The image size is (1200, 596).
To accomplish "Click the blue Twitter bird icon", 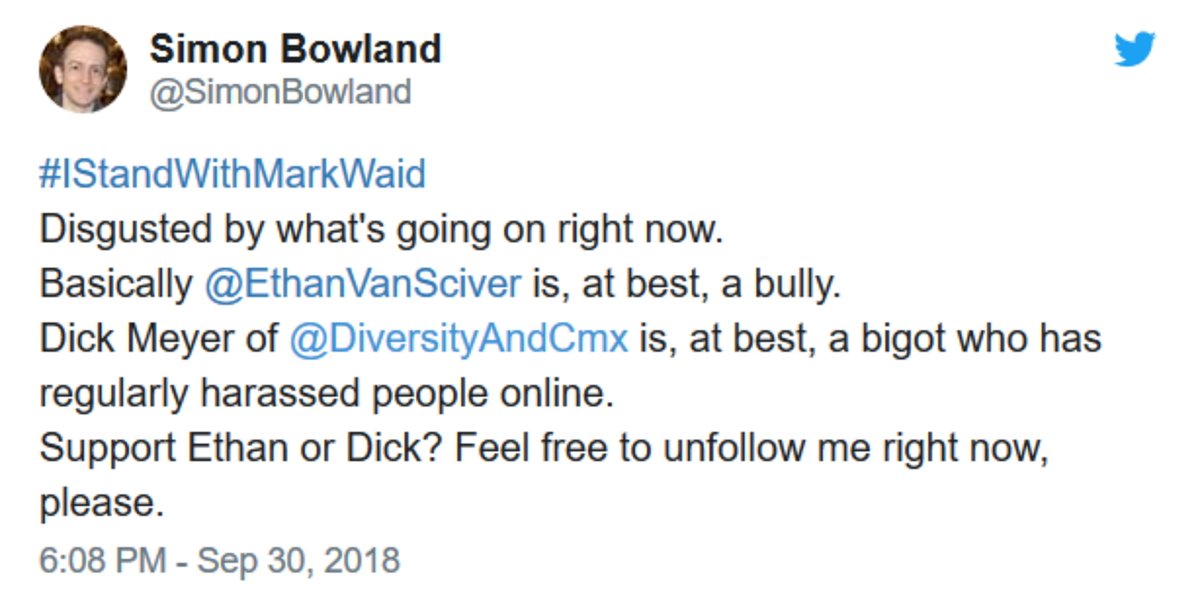I will (1135, 49).
